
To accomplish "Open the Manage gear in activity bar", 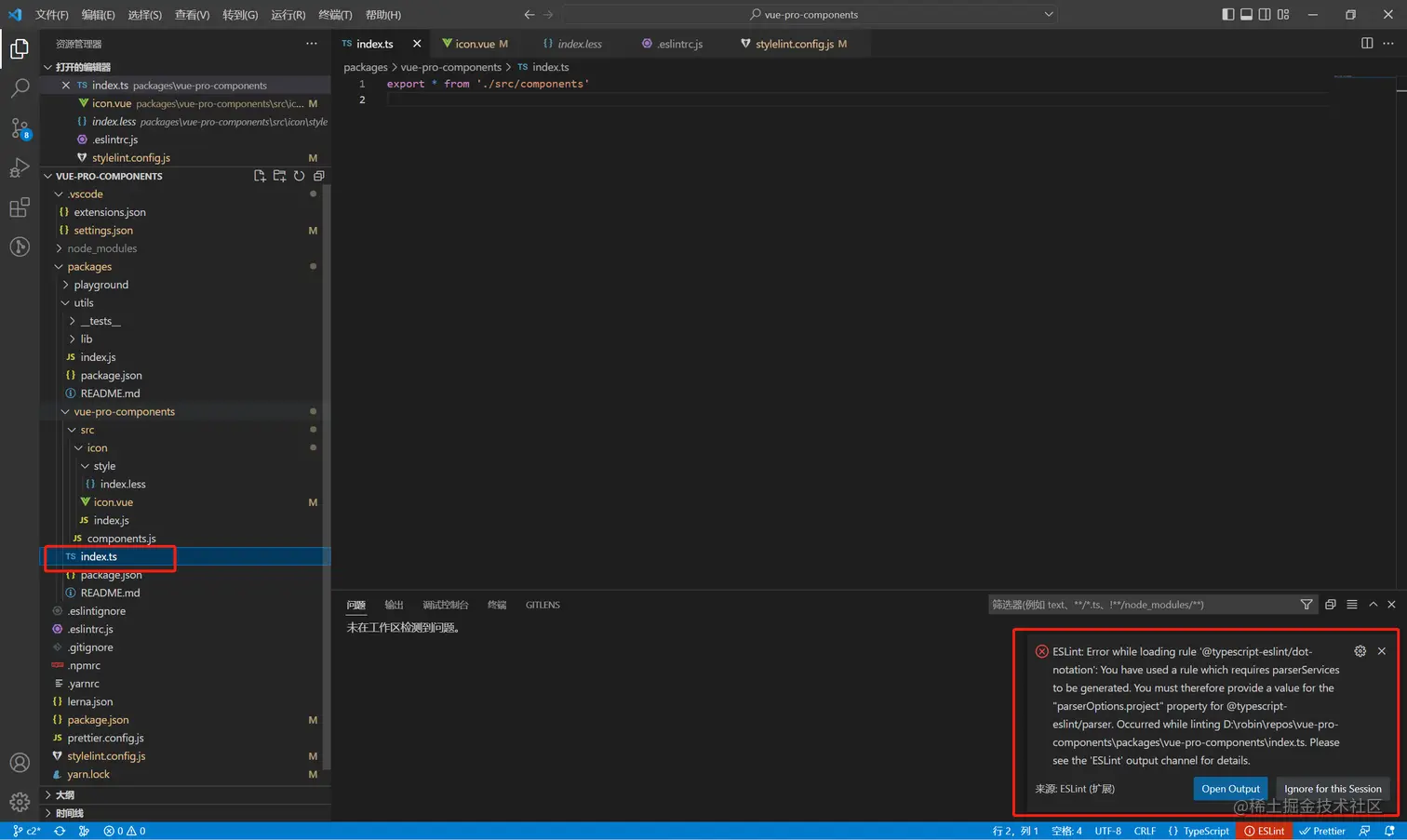I will coord(20,802).
